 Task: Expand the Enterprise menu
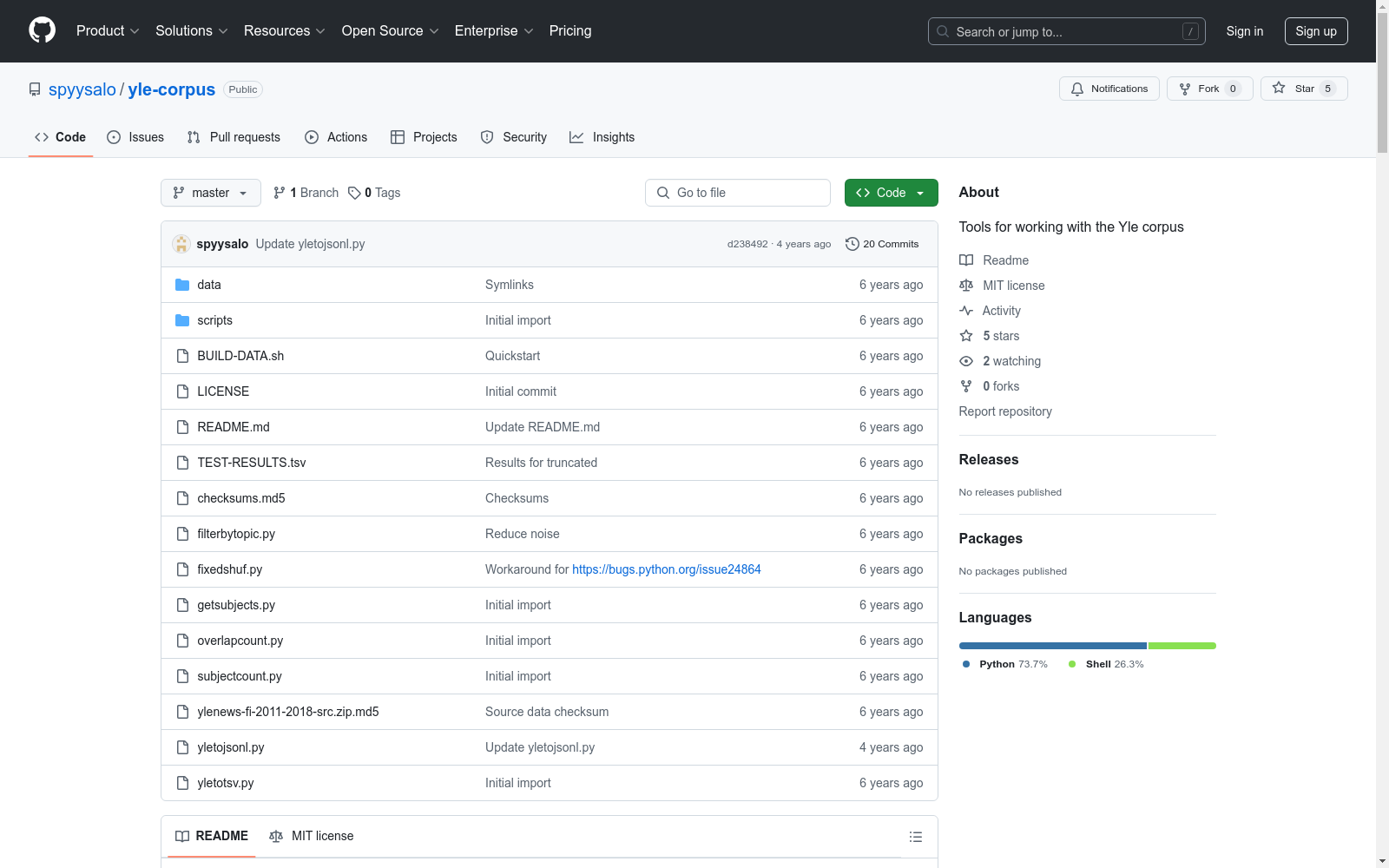494,30
